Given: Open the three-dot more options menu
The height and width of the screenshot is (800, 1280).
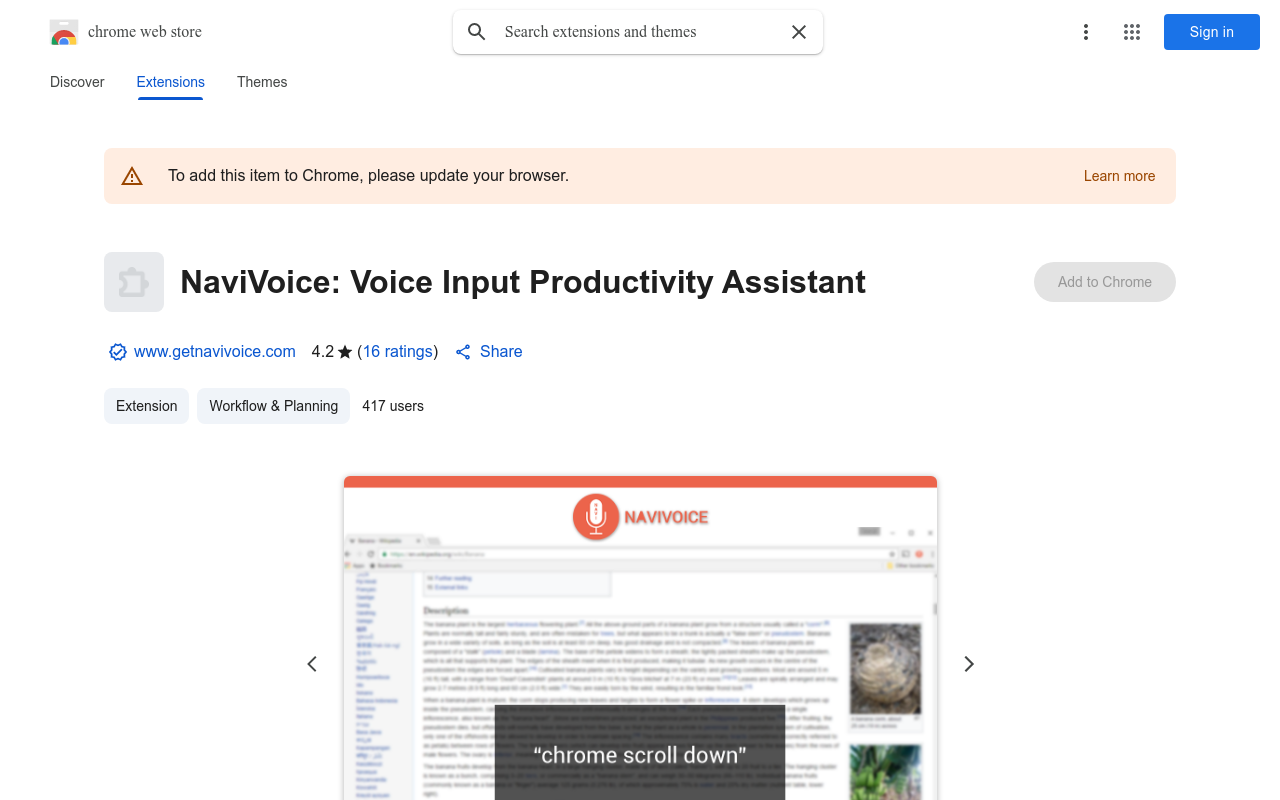Looking at the screenshot, I should tap(1086, 32).
